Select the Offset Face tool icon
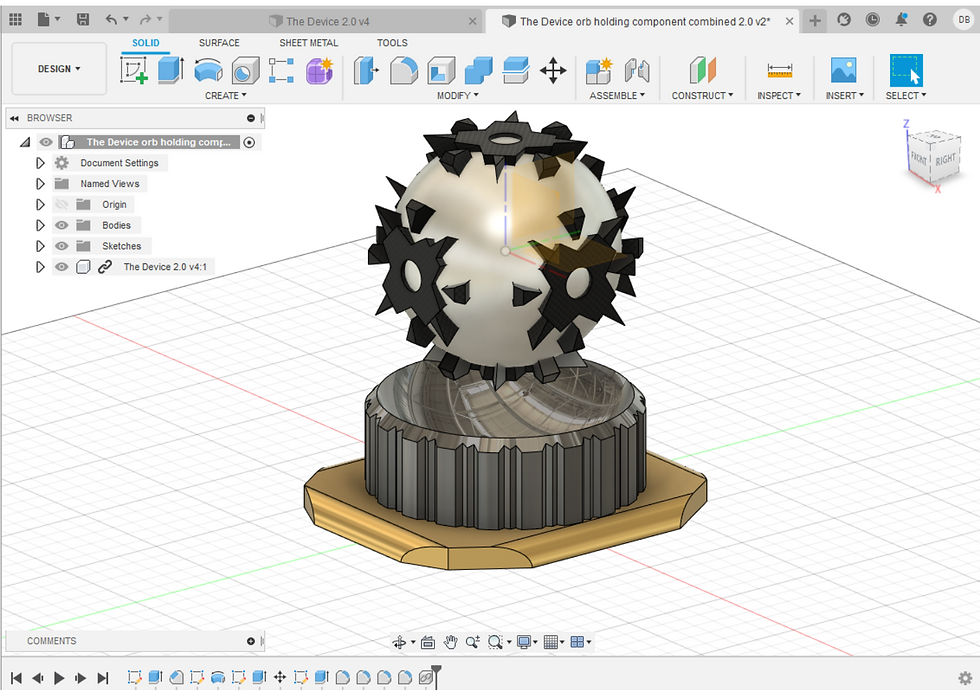The width and height of the screenshot is (980, 690). (516, 70)
